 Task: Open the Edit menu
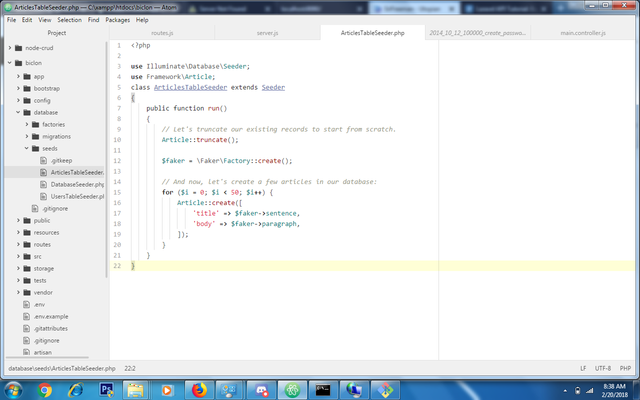(27, 20)
